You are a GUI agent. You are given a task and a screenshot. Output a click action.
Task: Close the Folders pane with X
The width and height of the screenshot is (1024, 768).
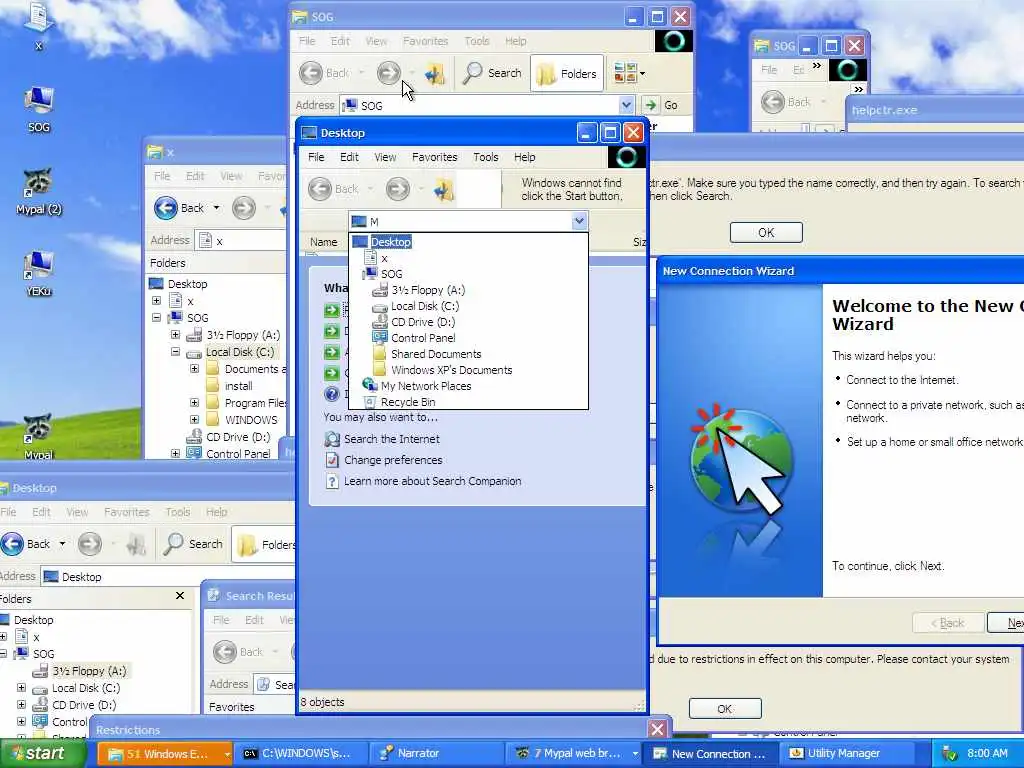(x=180, y=596)
